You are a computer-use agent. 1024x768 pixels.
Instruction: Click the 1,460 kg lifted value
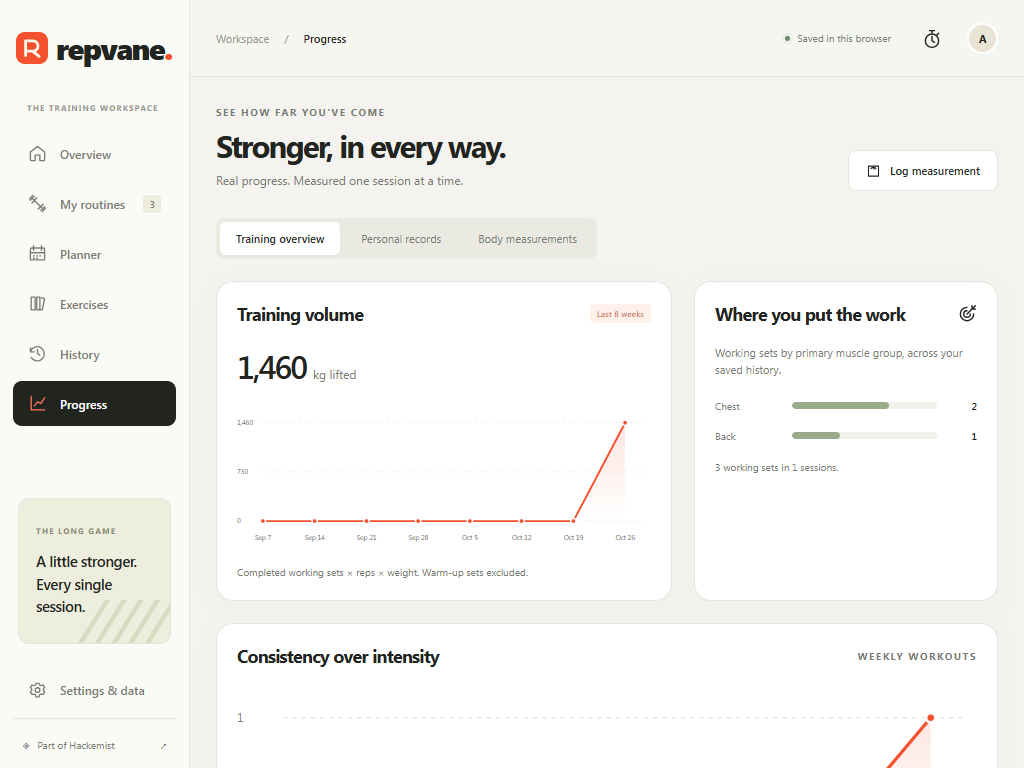tap(296, 368)
